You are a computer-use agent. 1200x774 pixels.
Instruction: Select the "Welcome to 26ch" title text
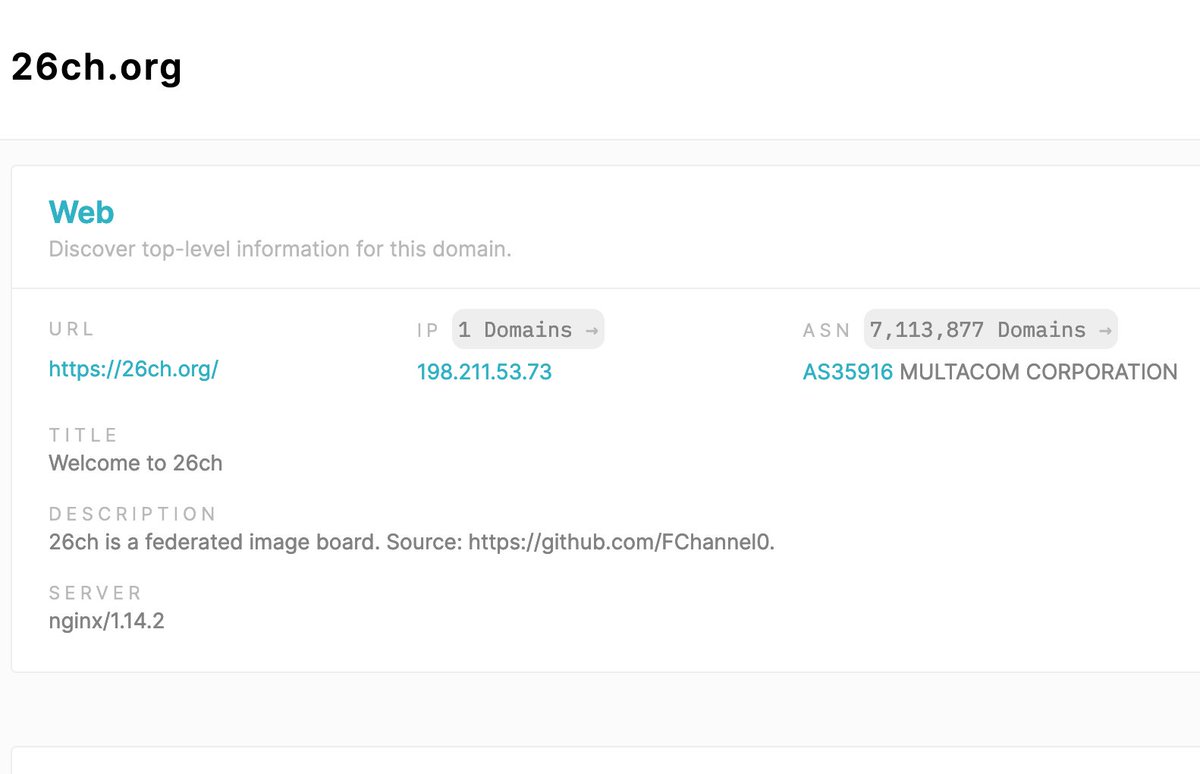(x=136, y=463)
